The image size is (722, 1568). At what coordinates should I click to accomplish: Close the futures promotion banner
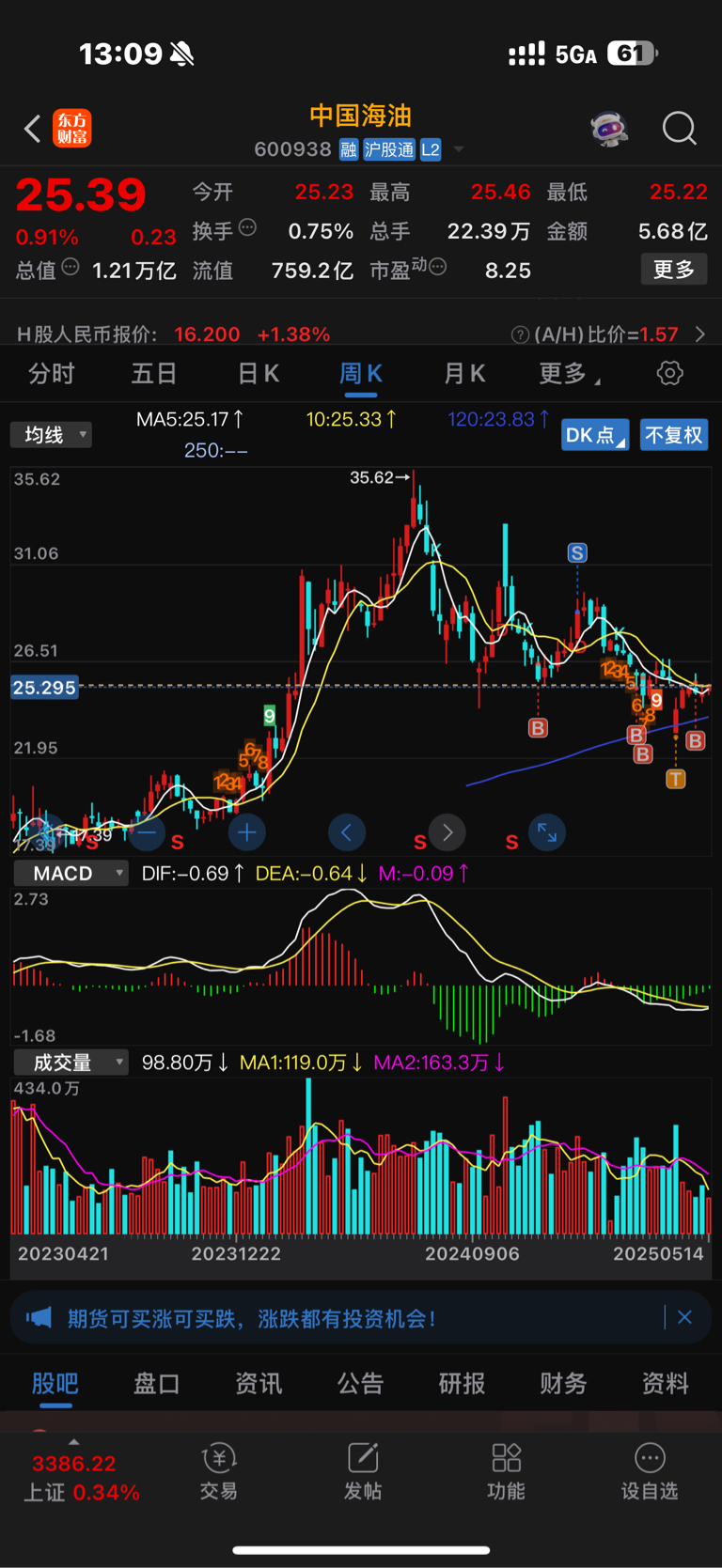click(684, 1317)
